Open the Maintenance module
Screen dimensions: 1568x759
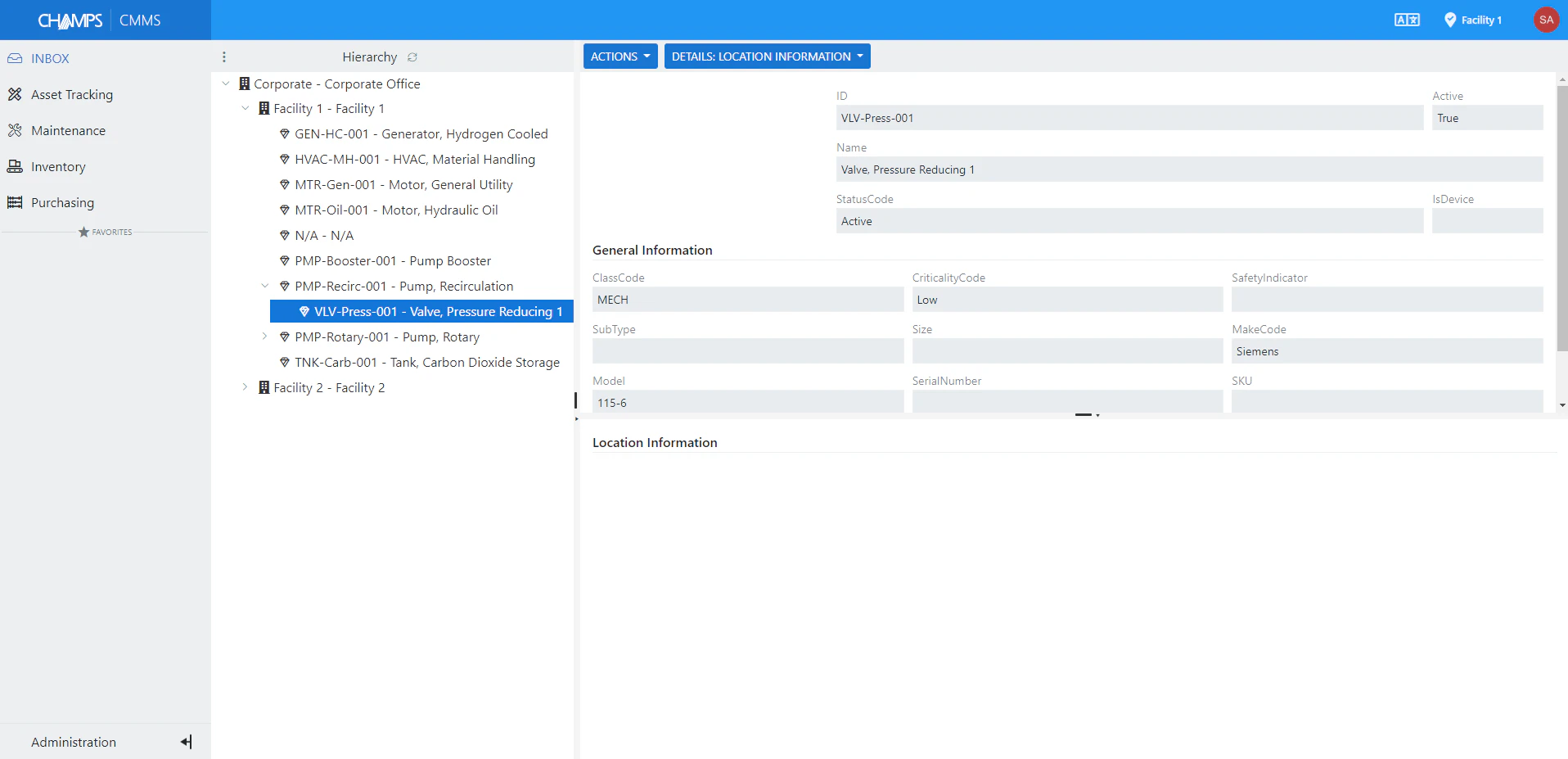tap(68, 130)
